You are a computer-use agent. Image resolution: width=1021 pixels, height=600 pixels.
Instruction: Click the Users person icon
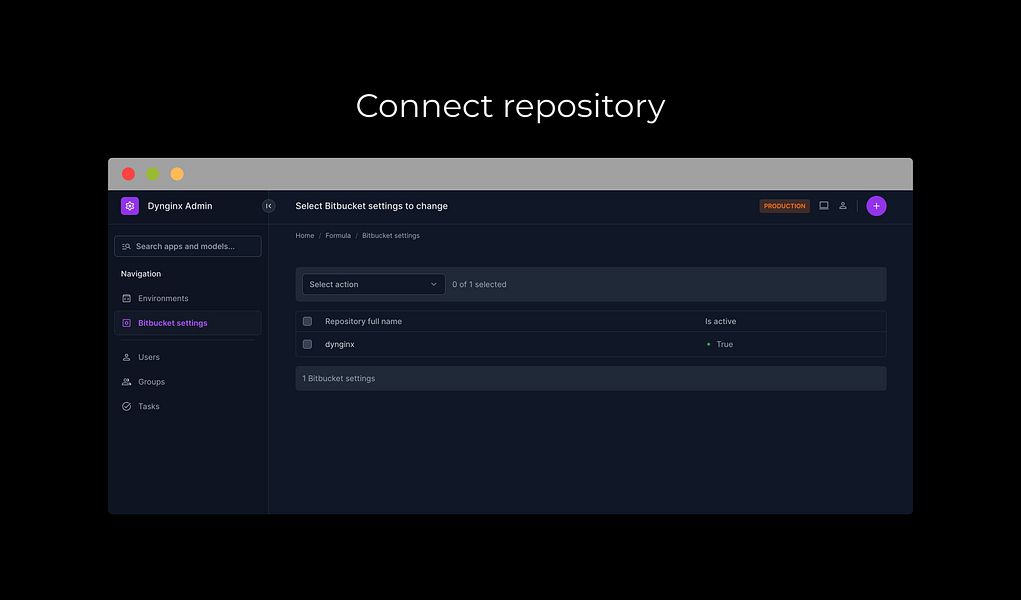point(126,357)
